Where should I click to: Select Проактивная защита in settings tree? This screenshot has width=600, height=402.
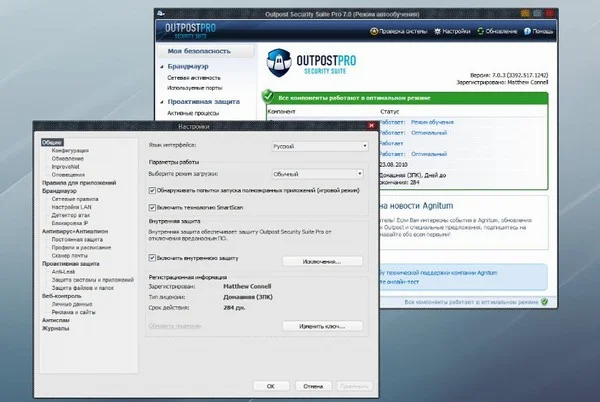[x=70, y=264]
